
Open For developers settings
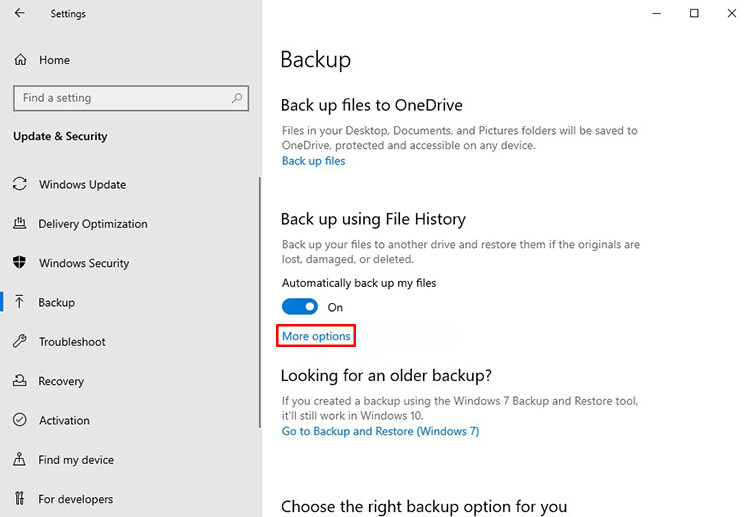[x=76, y=499]
